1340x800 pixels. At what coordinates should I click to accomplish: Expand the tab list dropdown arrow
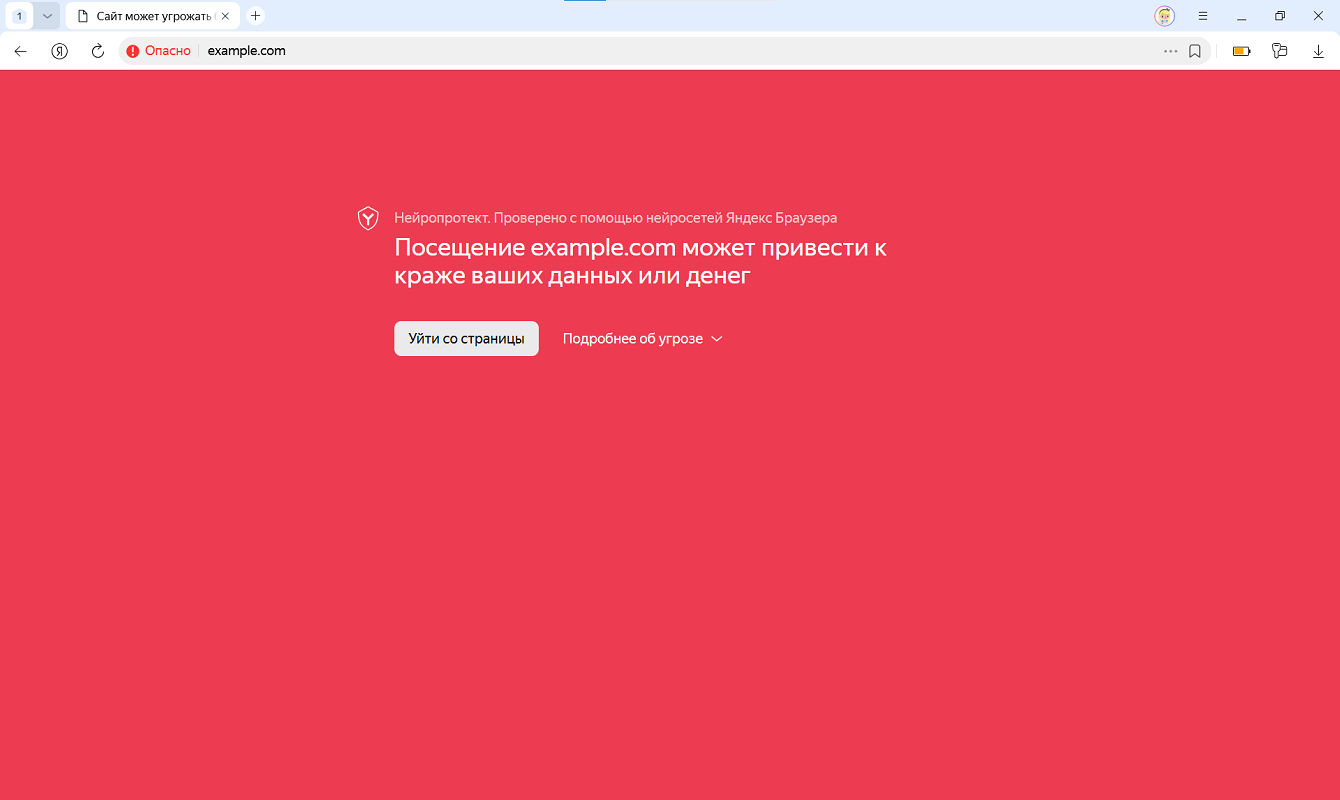[x=47, y=16]
